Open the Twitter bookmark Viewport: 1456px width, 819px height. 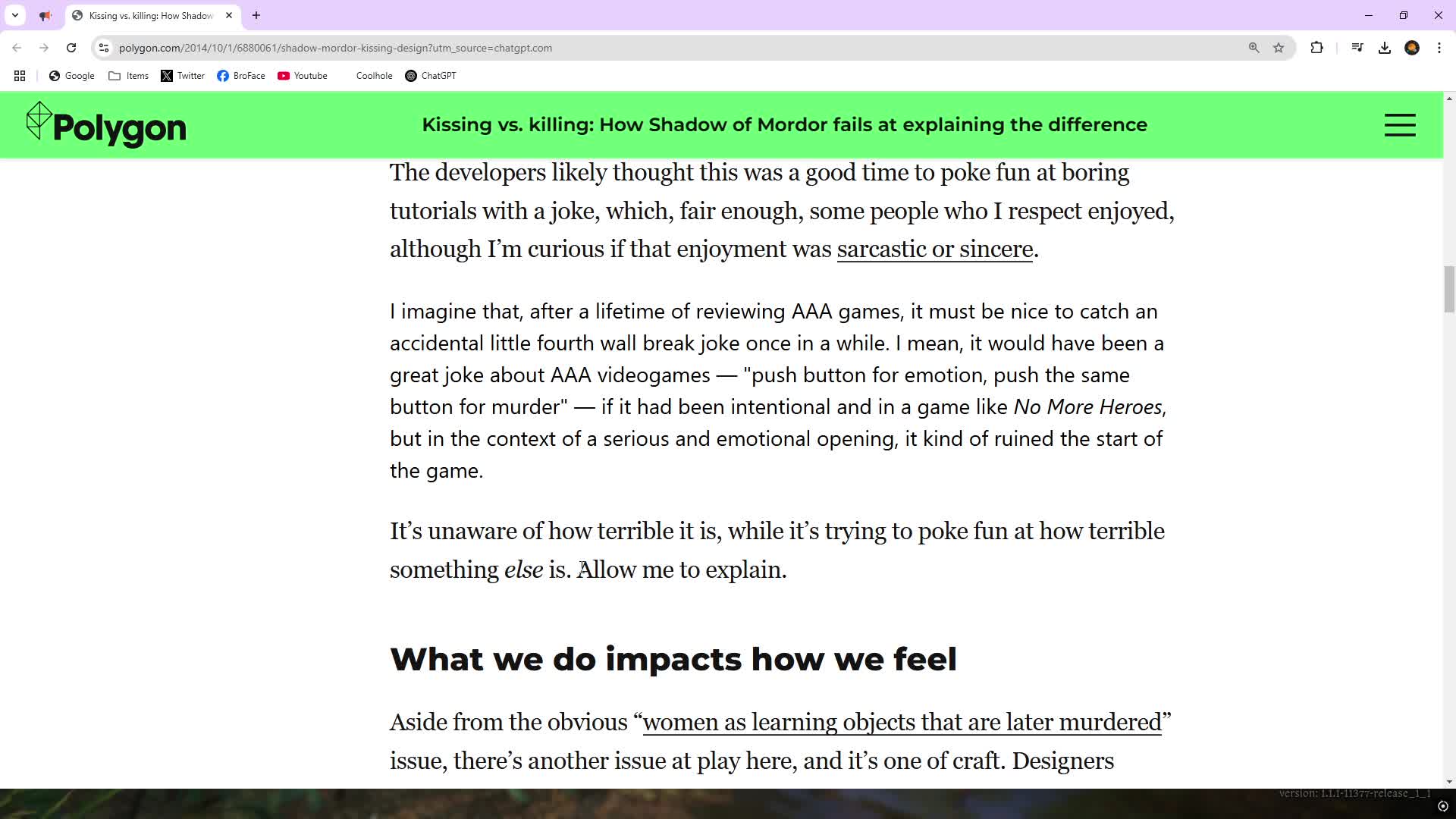183,76
